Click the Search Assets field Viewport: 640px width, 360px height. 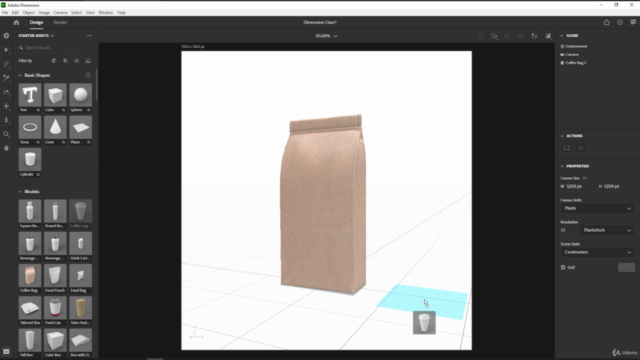tap(56, 48)
